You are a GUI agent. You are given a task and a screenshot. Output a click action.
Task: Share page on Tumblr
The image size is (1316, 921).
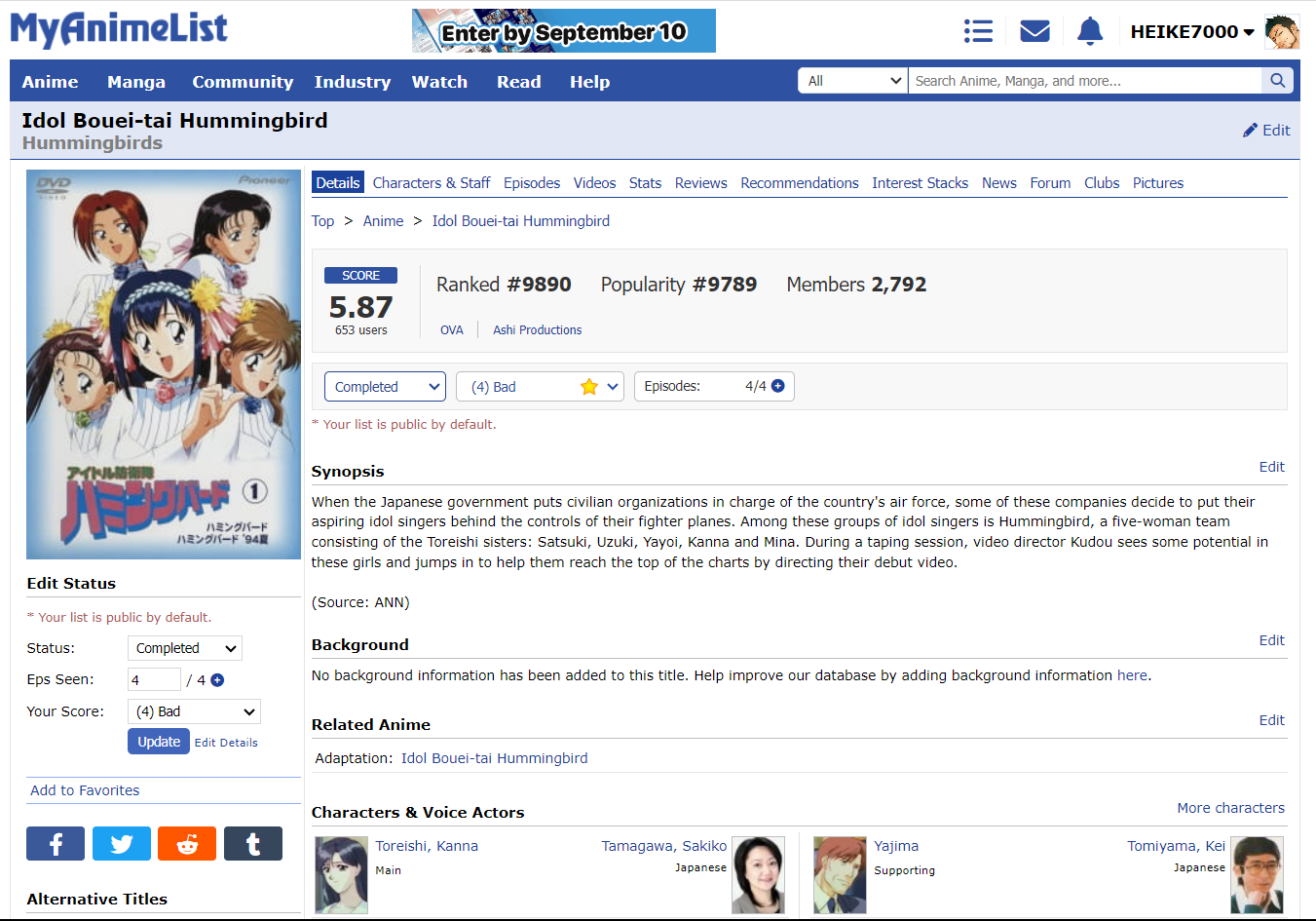tap(253, 844)
